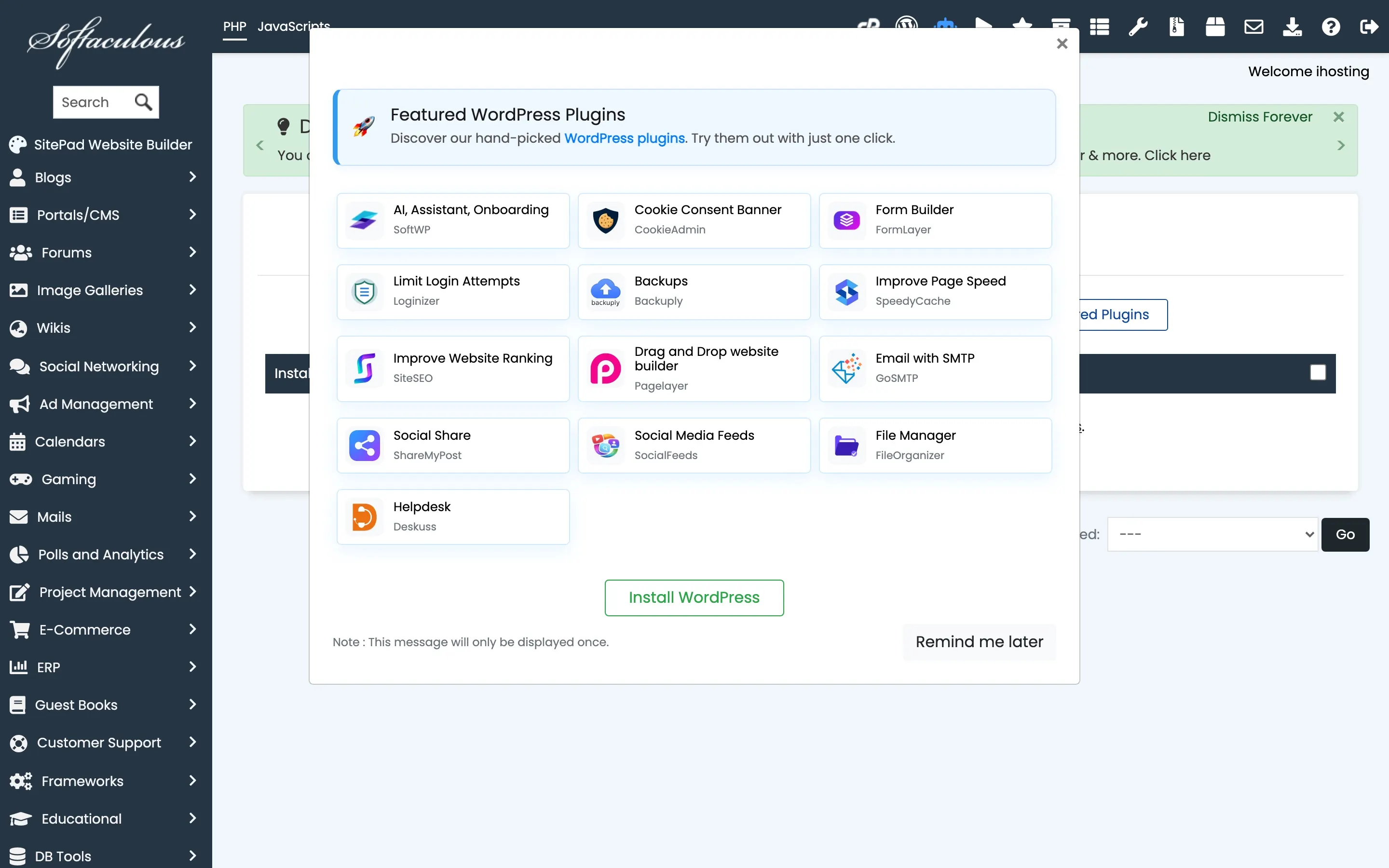Open help via question mark icon

pos(1331,27)
